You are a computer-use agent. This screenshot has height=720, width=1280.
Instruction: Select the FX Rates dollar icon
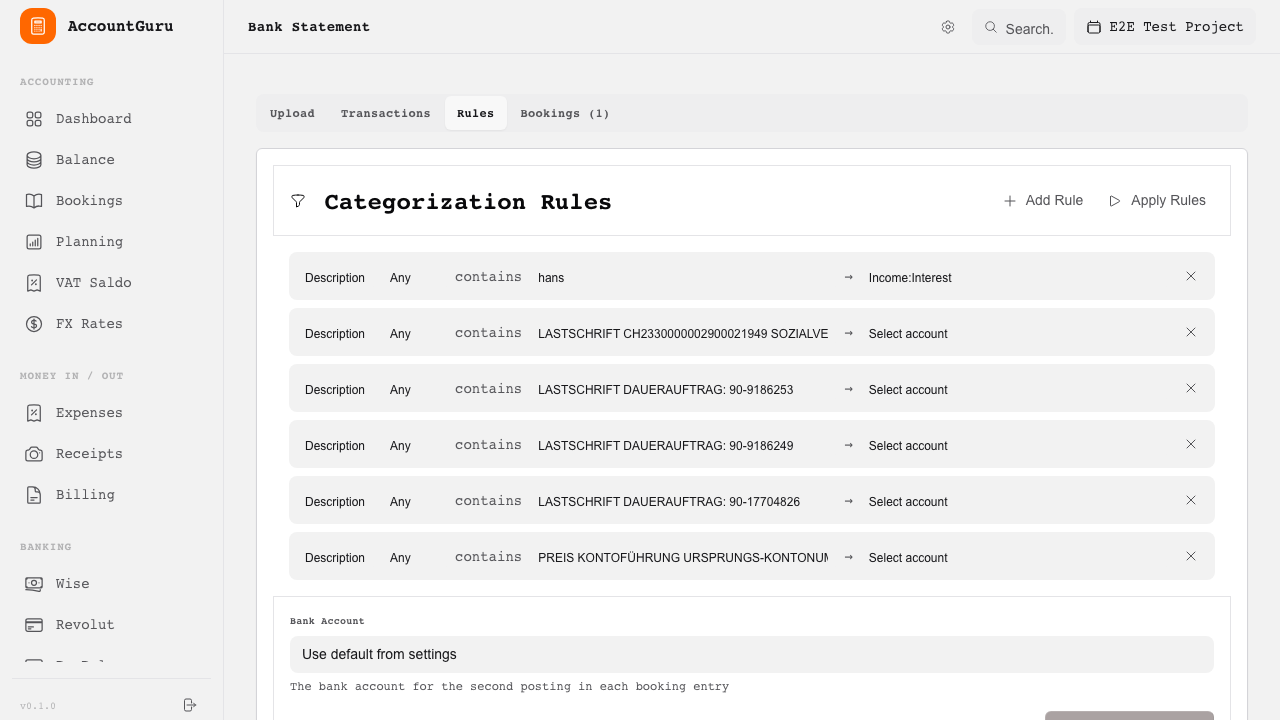(33, 323)
